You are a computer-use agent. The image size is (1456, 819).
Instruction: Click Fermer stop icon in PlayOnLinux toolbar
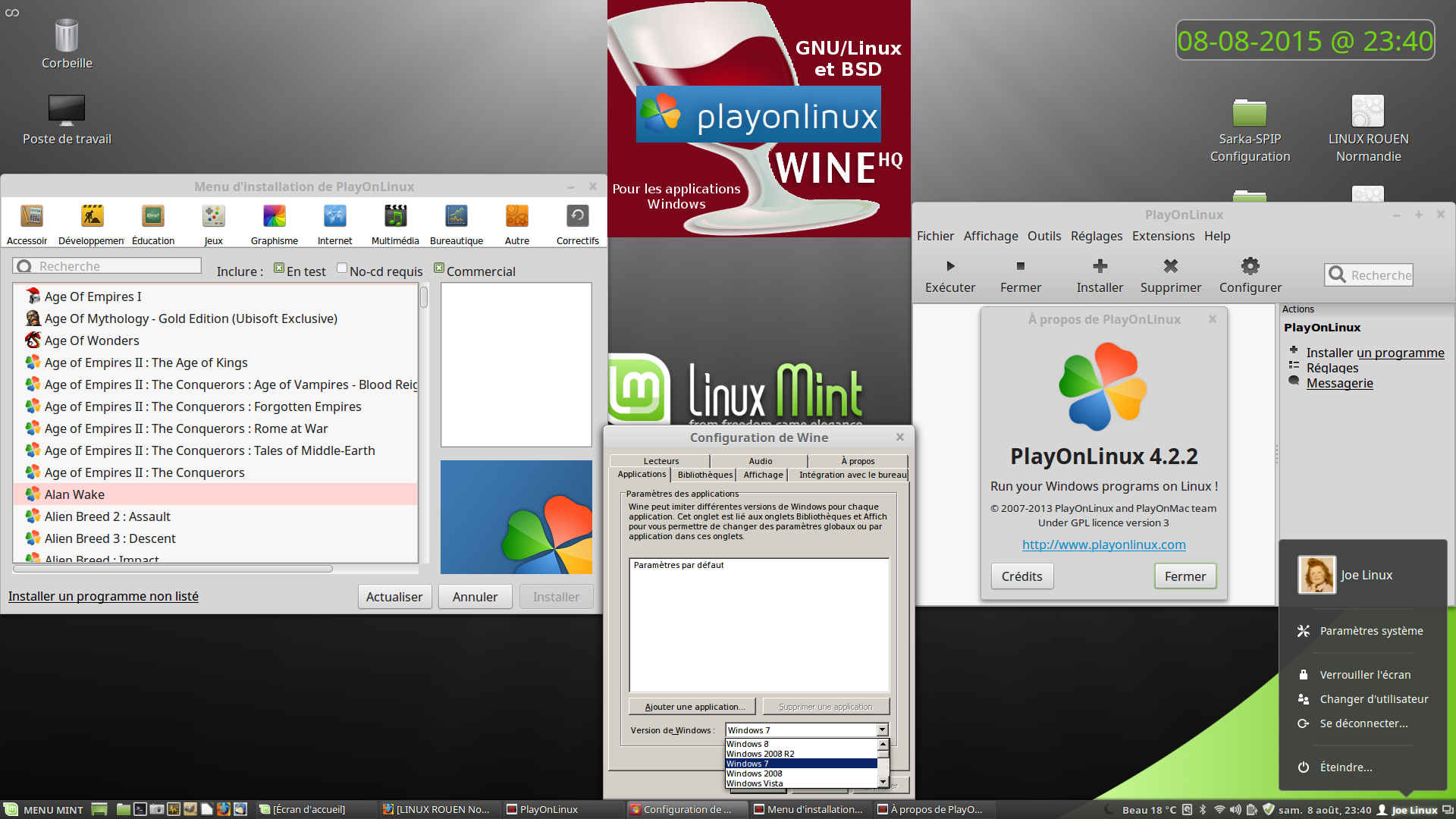(x=1021, y=276)
